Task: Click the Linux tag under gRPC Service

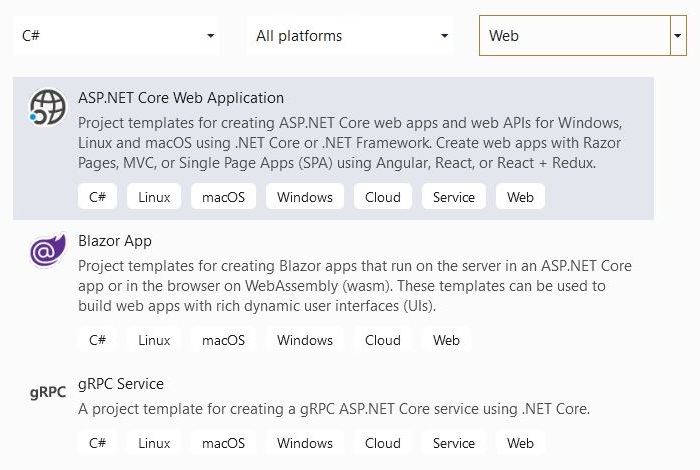Action: click(x=154, y=443)
